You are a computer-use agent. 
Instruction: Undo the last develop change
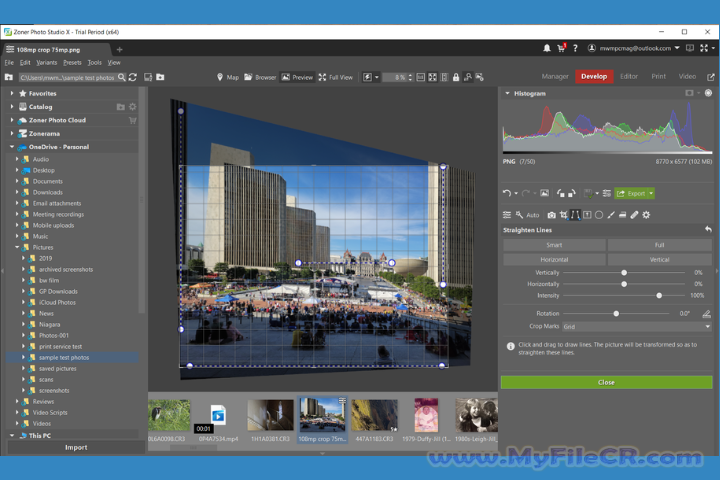(x=507, y=193)
